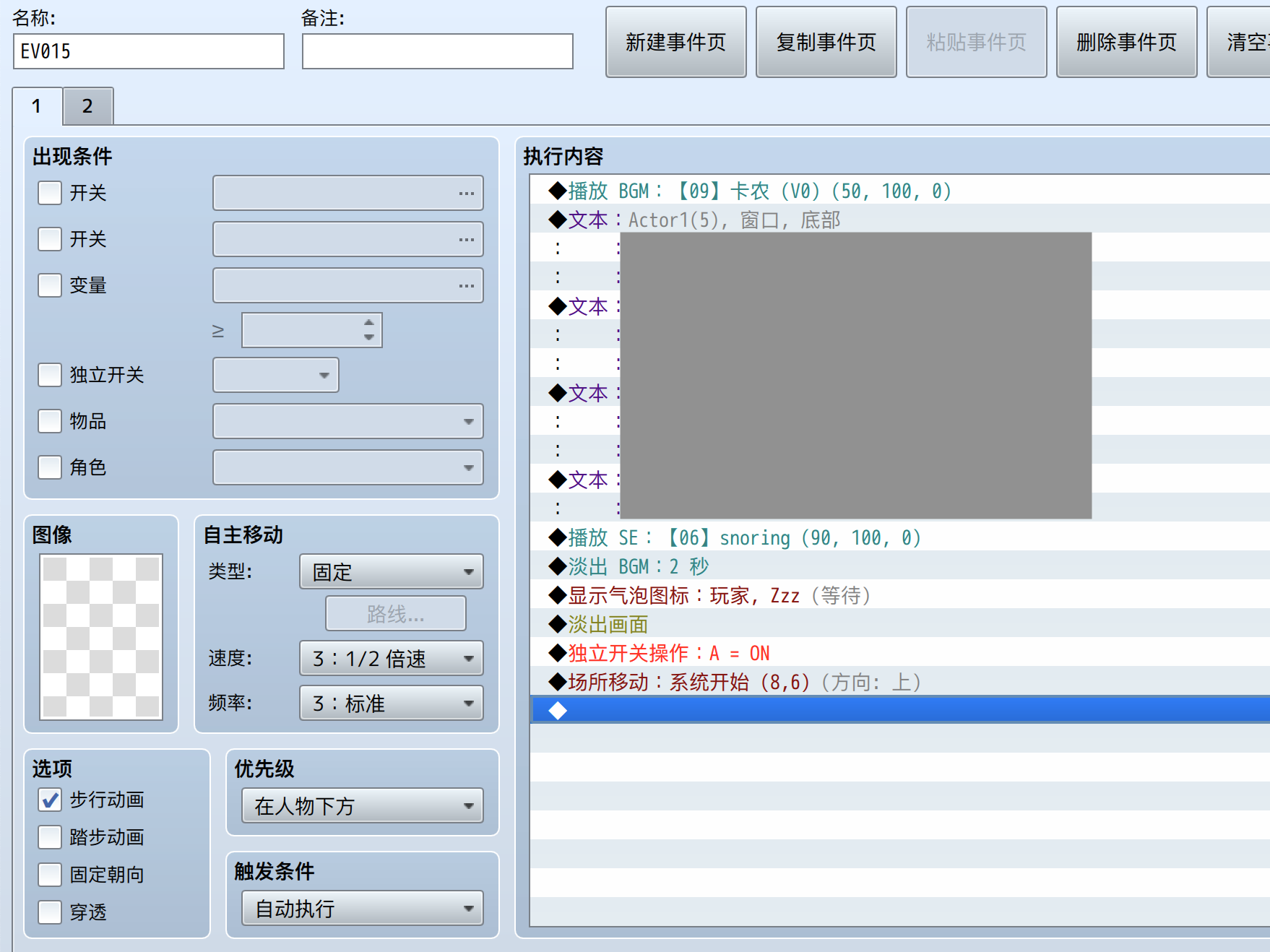Check the 固定朝向 option
The image size is (1270, 952).
(50, 875)
